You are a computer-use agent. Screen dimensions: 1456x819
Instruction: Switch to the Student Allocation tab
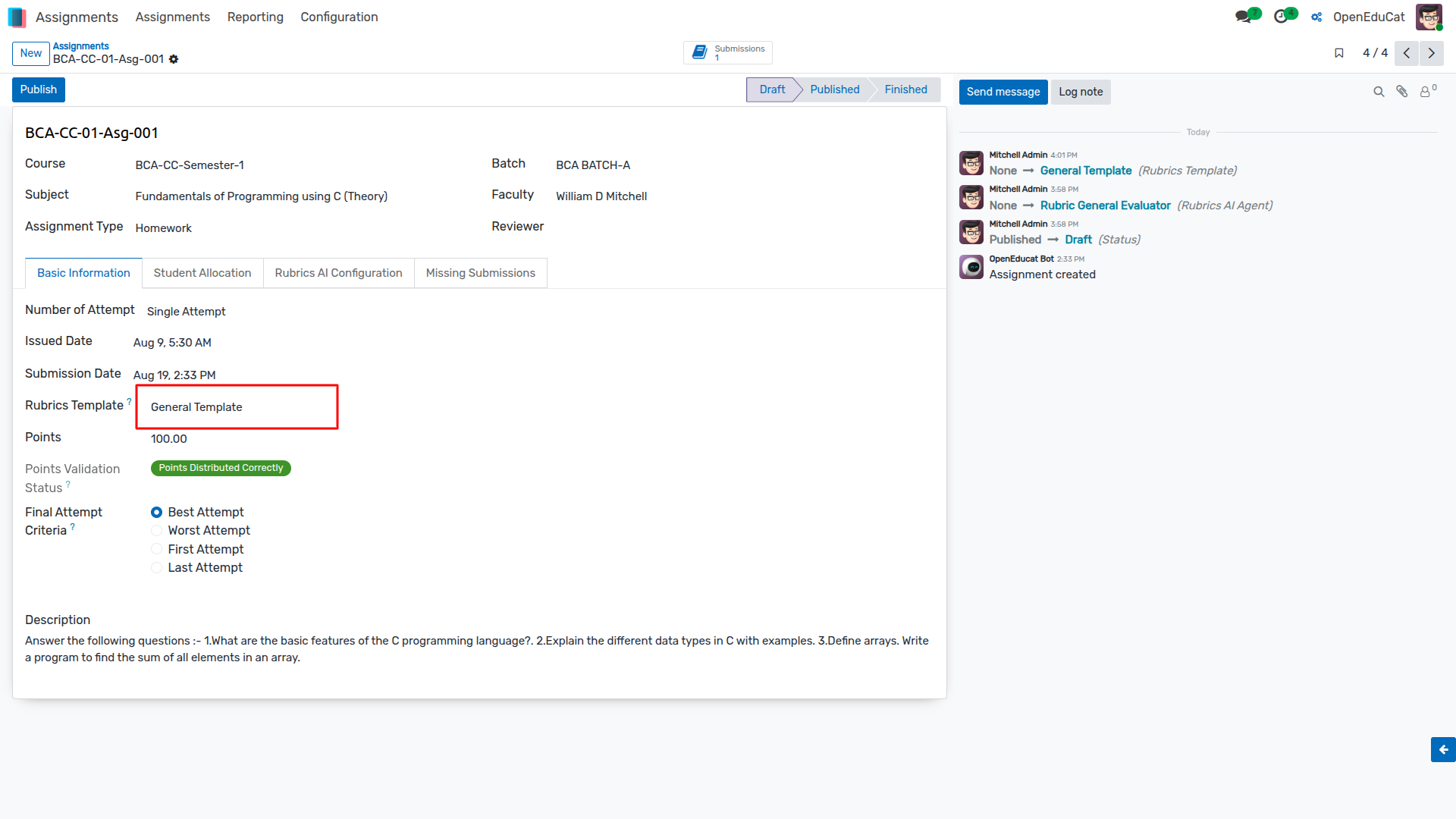[x=202, y=273]
